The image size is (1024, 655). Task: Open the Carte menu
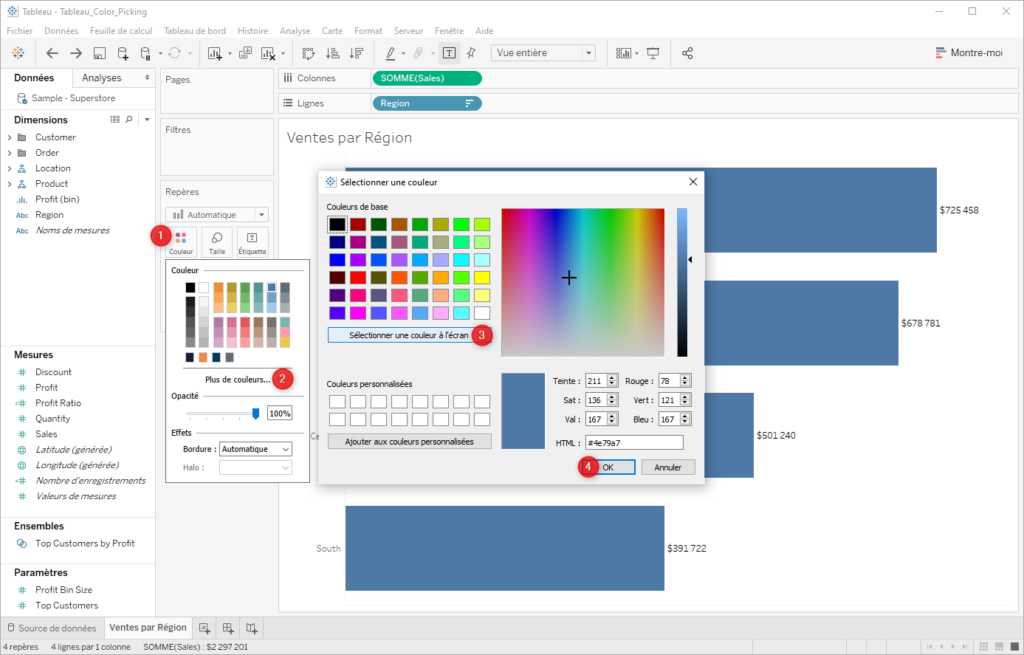coord(332,31)
